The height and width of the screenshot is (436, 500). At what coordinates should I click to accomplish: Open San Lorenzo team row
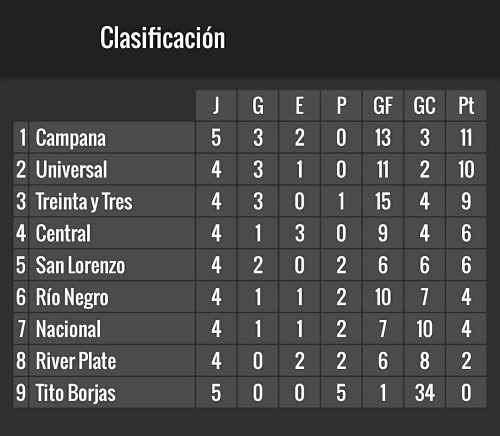(250, 265)
